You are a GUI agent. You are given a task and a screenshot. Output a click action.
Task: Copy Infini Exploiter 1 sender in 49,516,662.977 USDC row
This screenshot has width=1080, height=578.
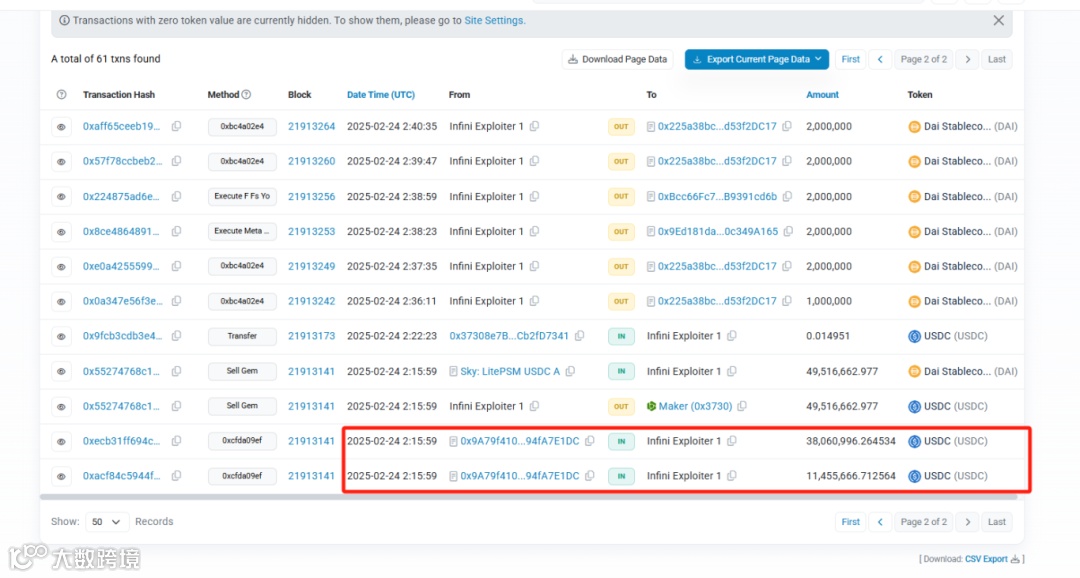click(x=534, y=406)
